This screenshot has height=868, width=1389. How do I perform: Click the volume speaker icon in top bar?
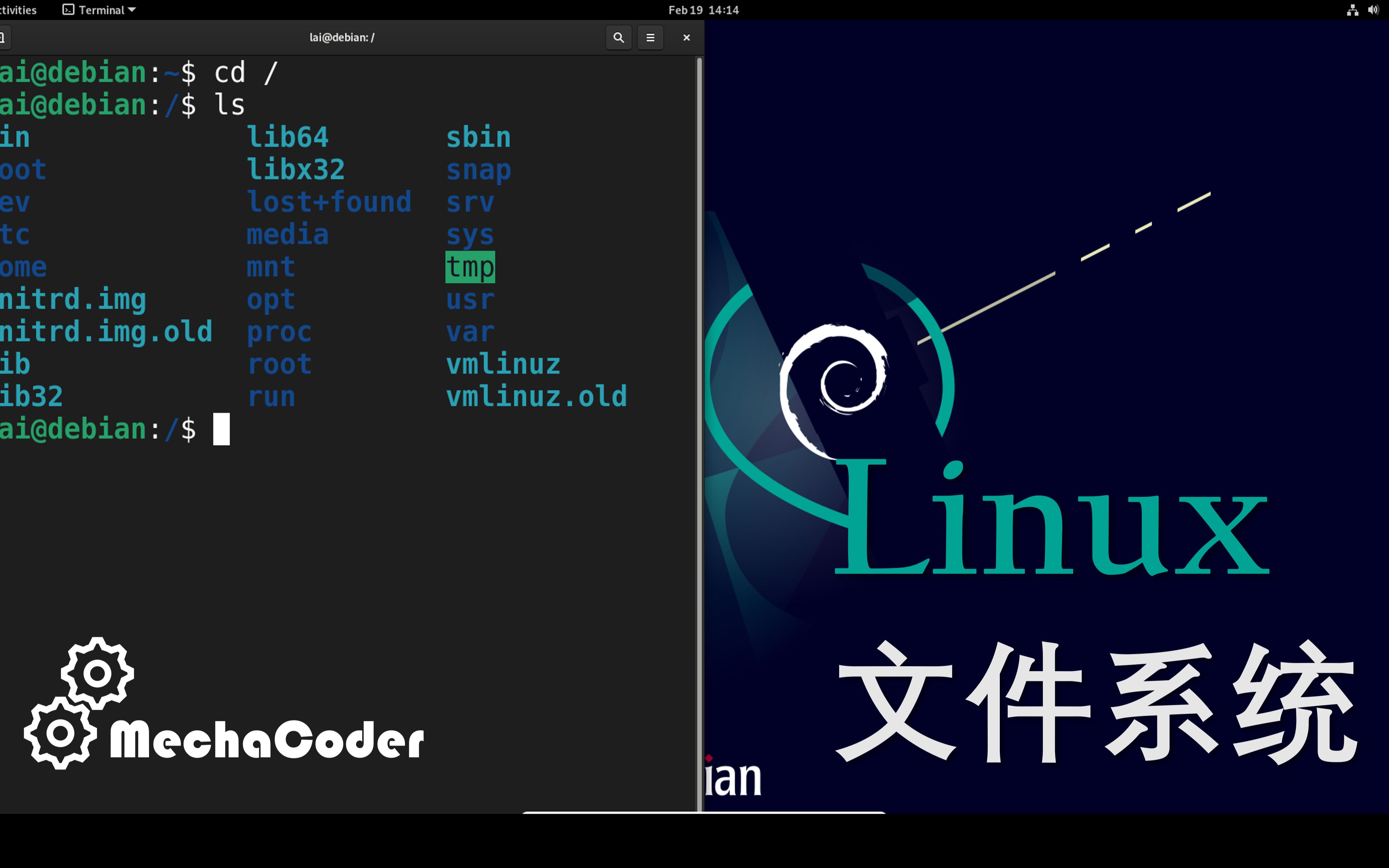1373,10
